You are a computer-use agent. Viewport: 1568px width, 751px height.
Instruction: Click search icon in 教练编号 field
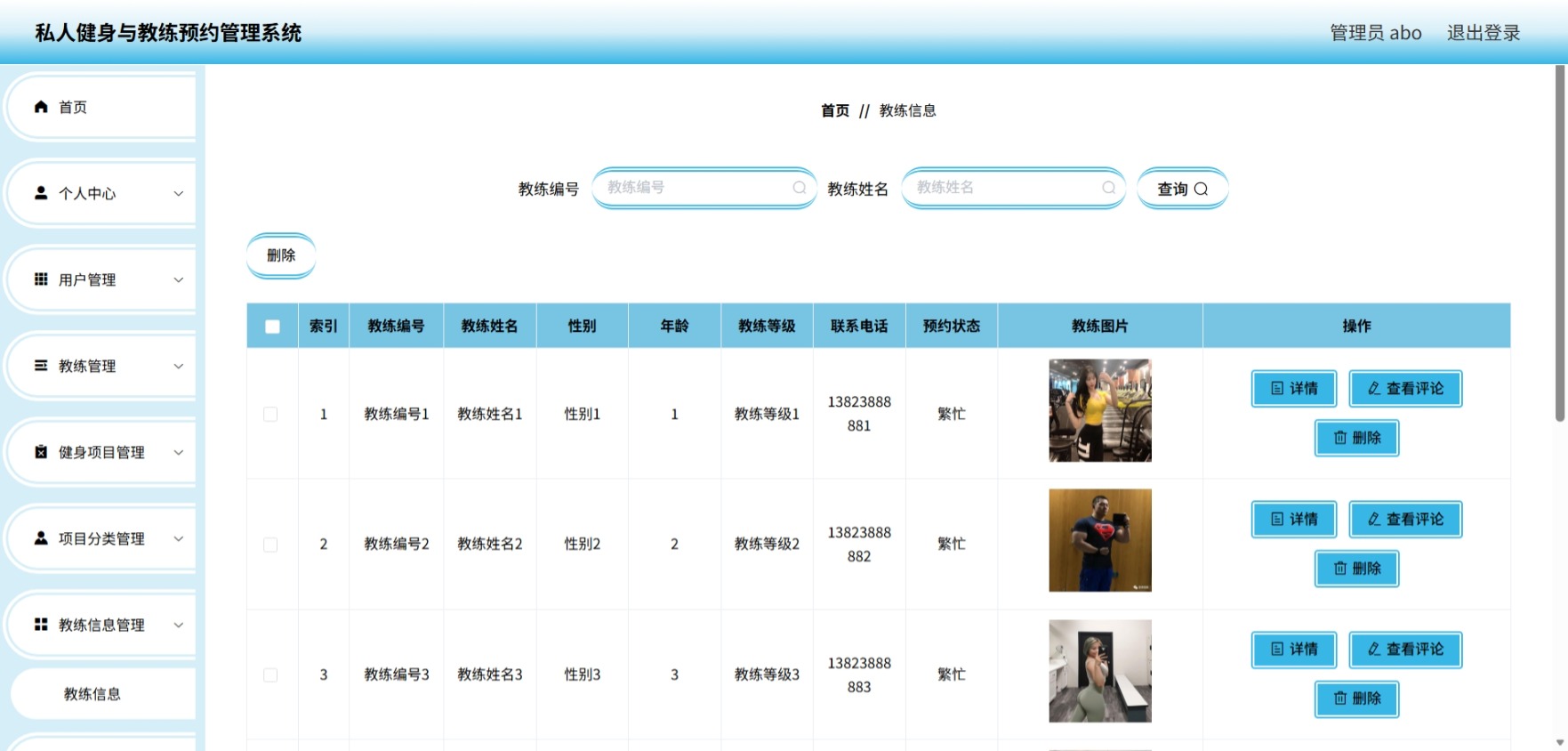[x=800, y=188]
